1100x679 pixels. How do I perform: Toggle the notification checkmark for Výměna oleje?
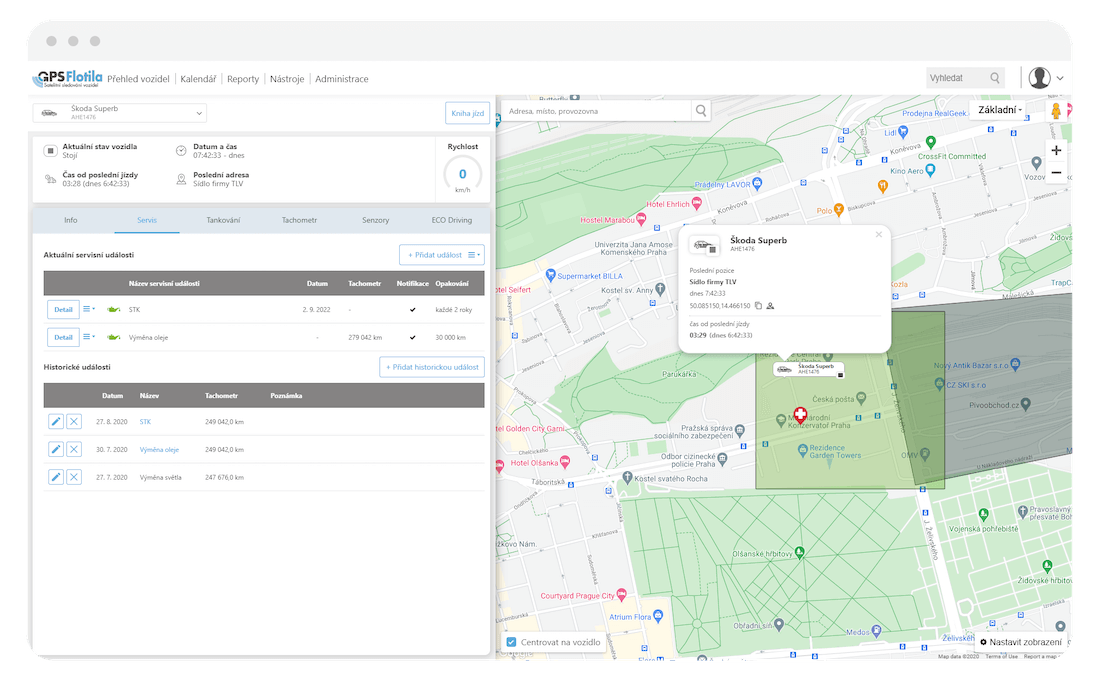coord(412,337)
